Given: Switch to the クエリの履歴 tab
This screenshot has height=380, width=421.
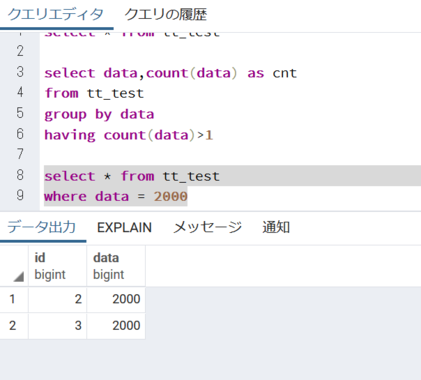Looking at the screenshot, I should (166, 14).
